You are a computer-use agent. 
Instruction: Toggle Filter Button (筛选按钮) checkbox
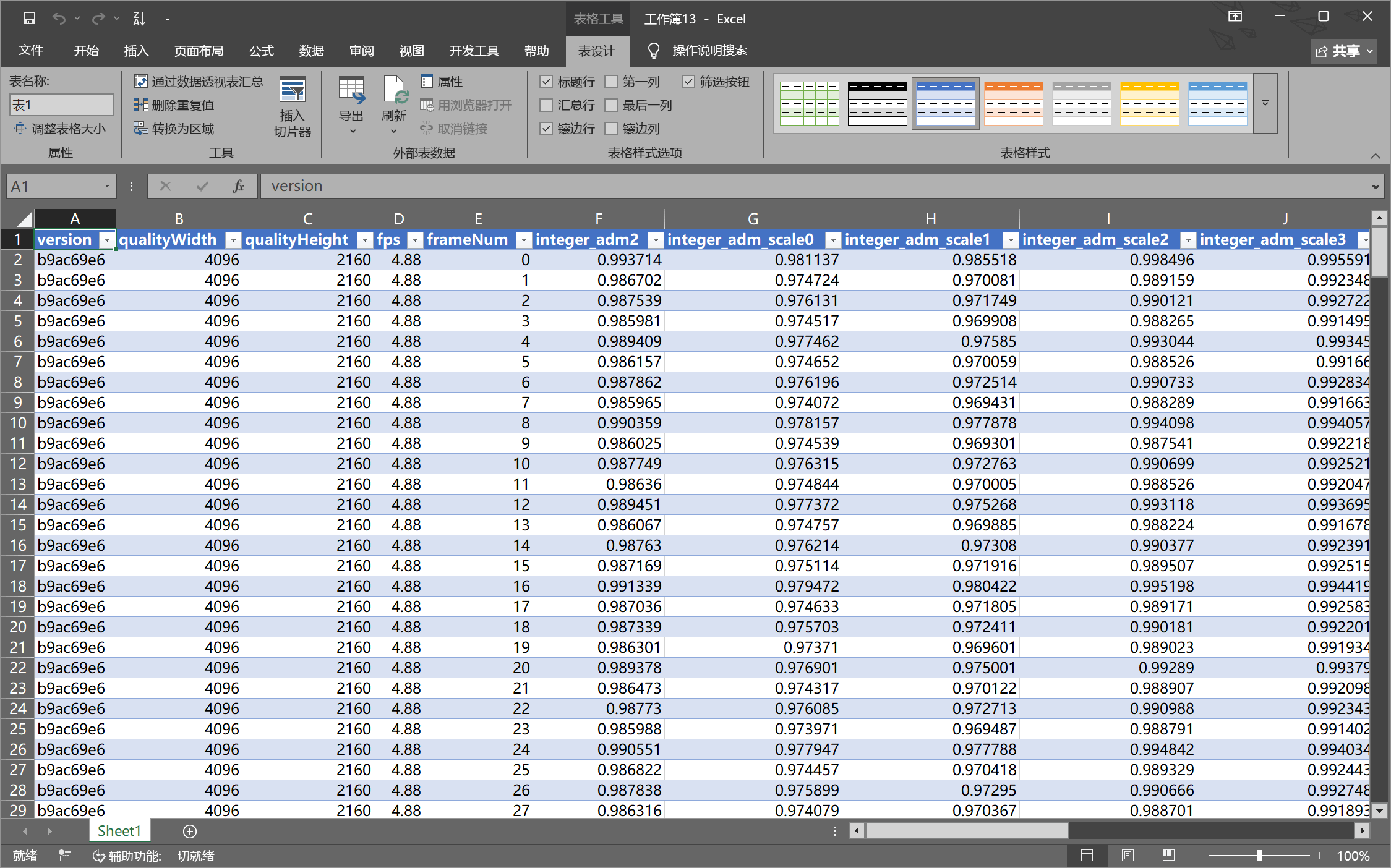click(x=688, y=82)
